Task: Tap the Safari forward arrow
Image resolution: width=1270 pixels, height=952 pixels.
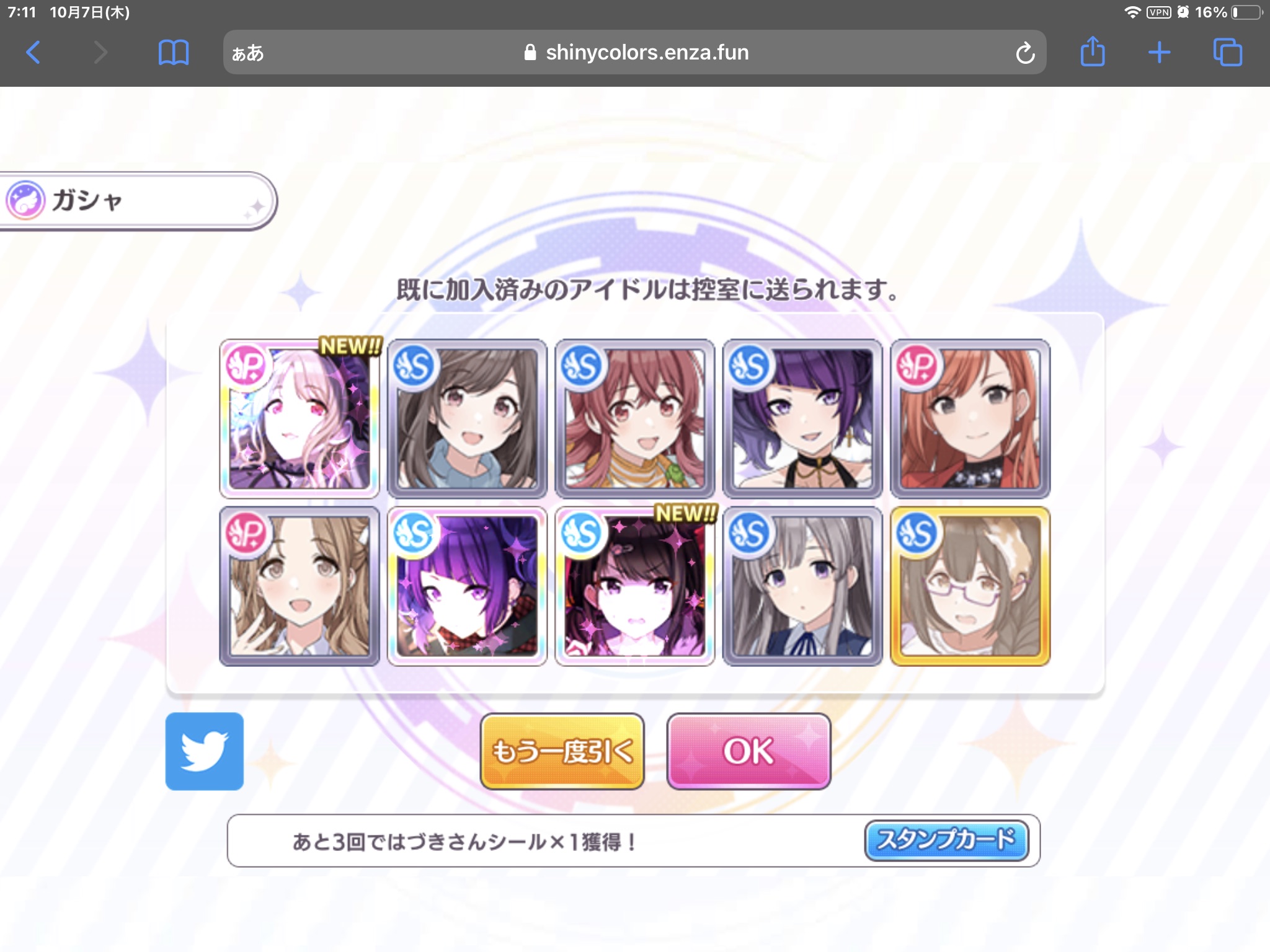Action: pyautogui.click(x=100, y=53)
